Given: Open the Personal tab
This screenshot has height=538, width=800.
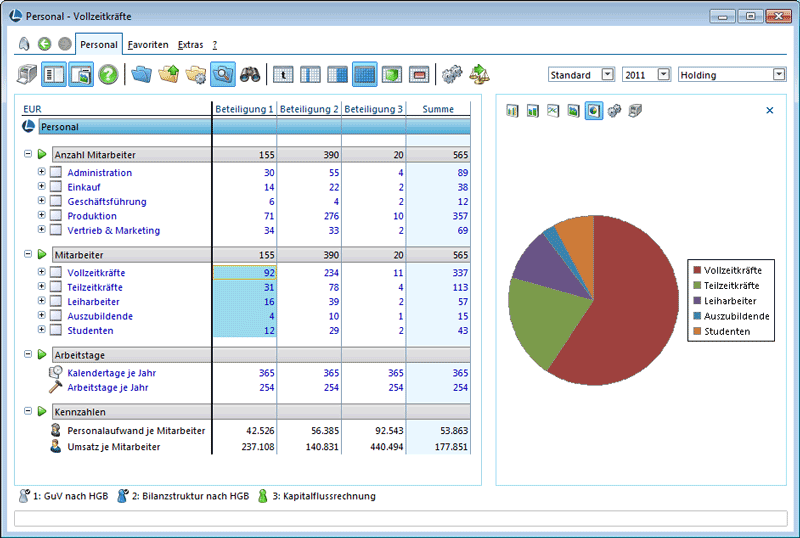Looking at the screenshot, I should [98, 44].
